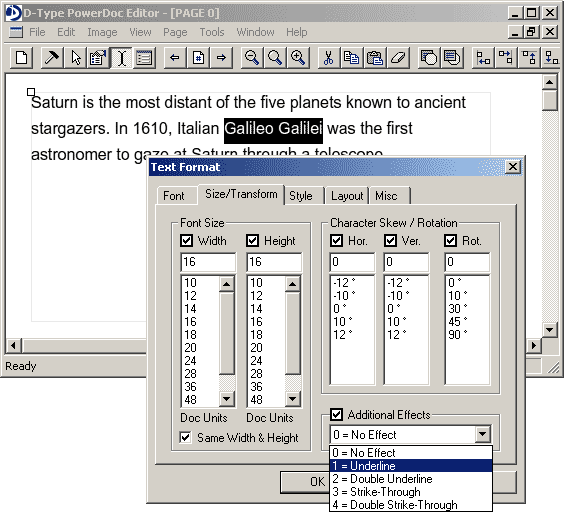564x514 pixels.
Task: Choose '3 = Strike-Through' option
Action: [411, 492]
